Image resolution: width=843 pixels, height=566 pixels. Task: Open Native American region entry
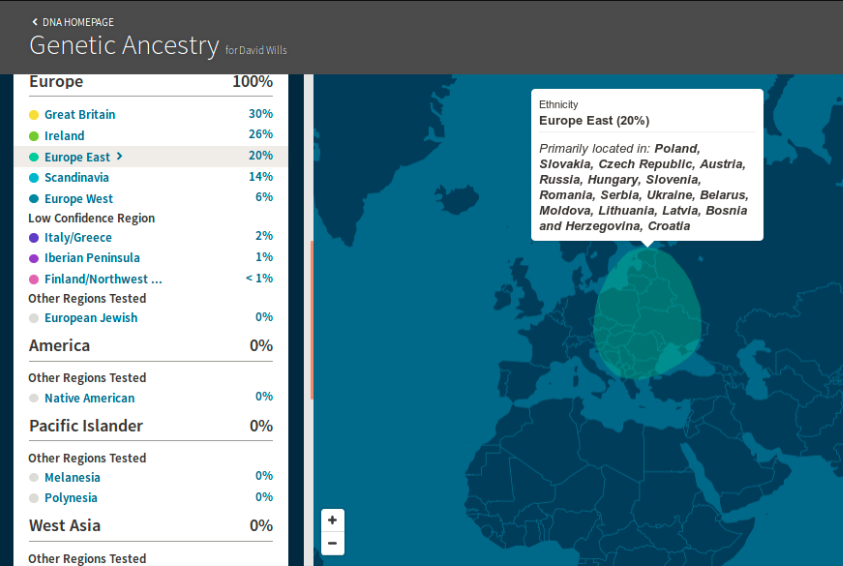tap(89, 398)
